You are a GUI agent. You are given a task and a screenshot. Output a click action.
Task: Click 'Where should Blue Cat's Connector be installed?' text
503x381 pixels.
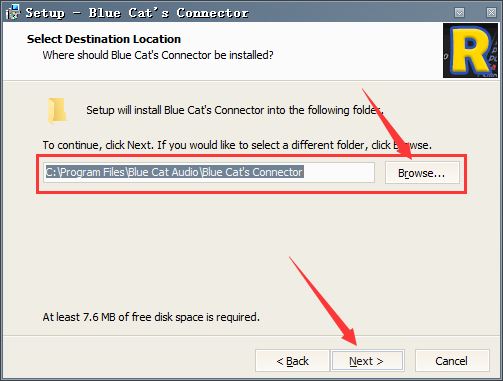click(x=158, y=55)
